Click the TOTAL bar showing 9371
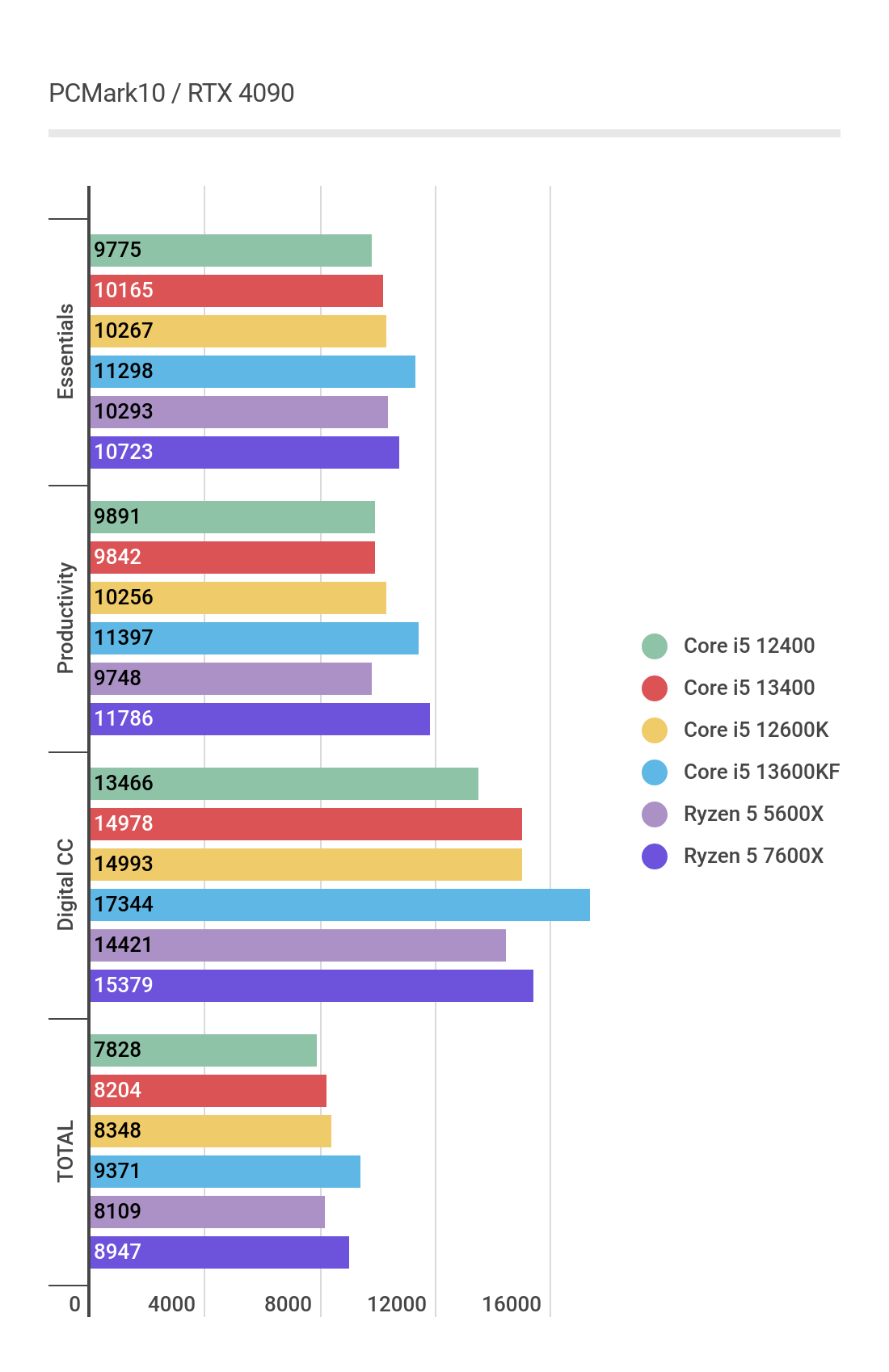Screen dimensions: 889x1372 (225, 1172)
